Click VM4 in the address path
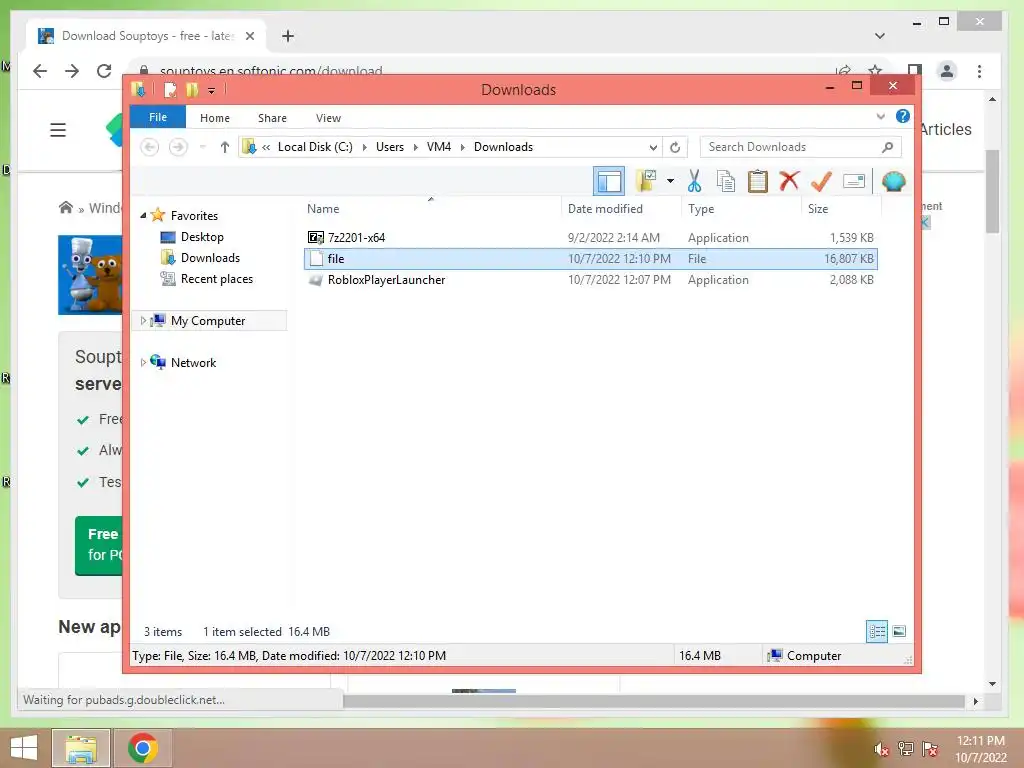1024x768 pixels. (439, 147)
